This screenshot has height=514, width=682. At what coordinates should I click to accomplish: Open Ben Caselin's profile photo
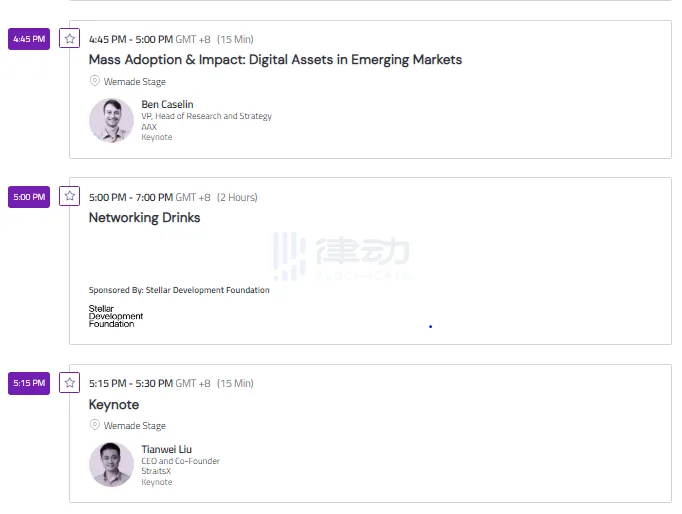[111, 120]
